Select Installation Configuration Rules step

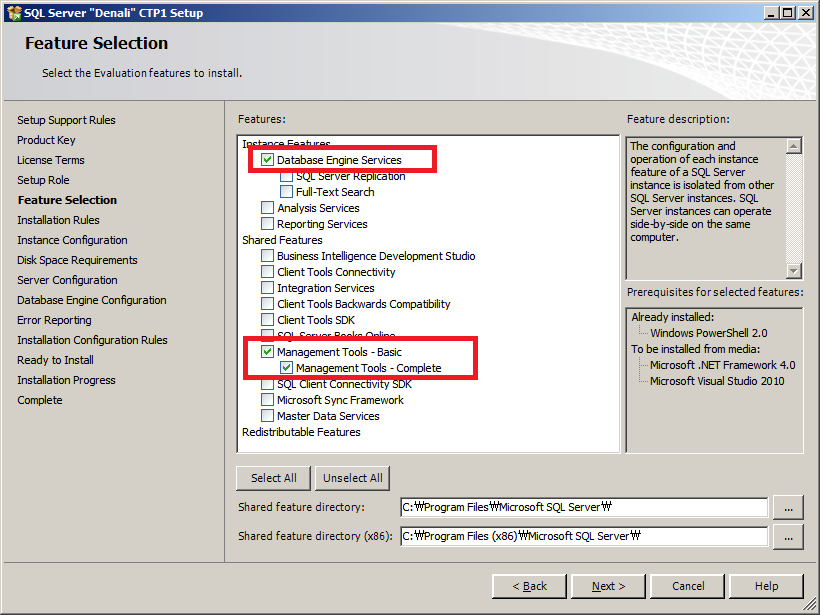tap(92, 340)
